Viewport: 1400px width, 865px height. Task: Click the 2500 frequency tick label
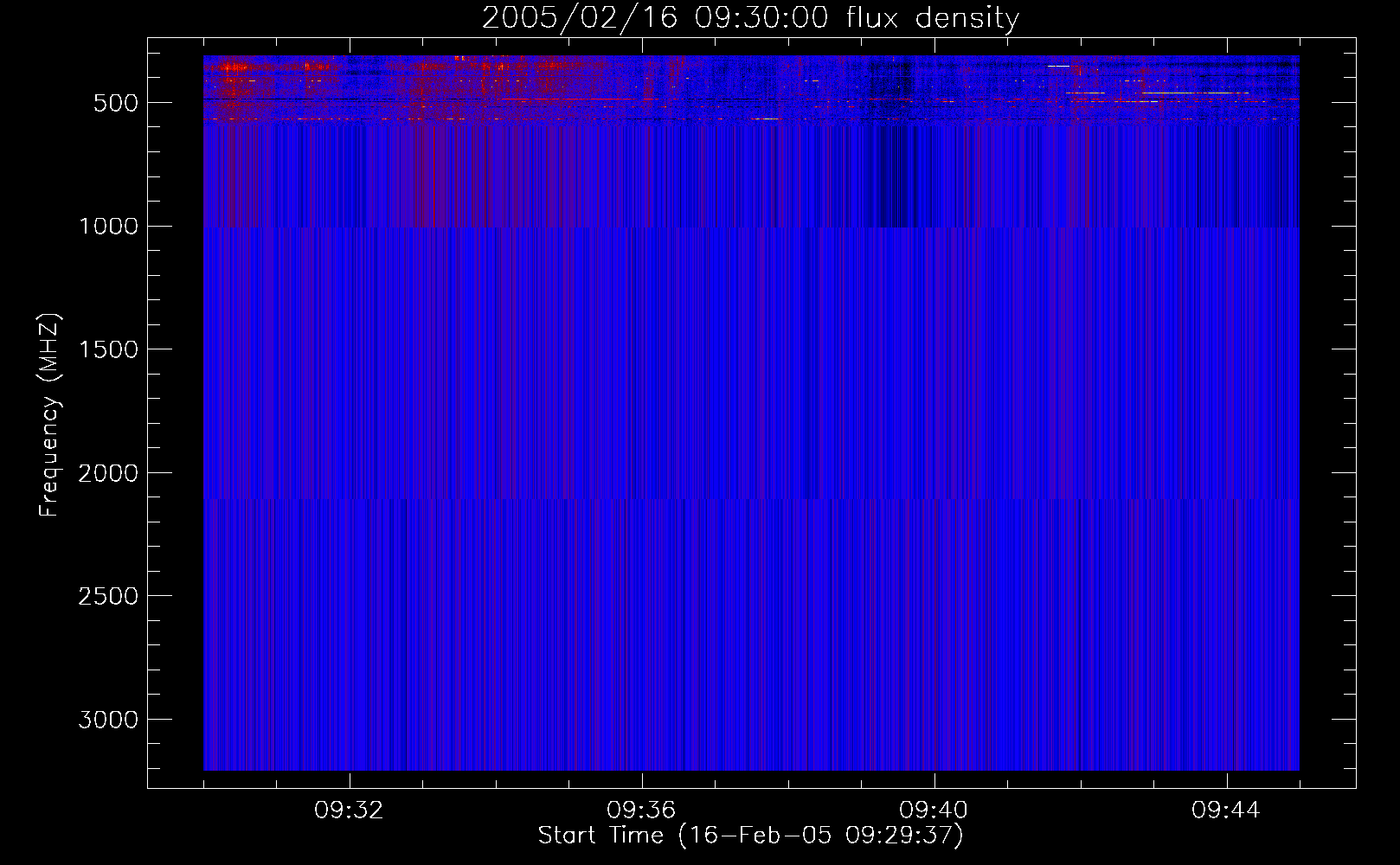tap(108, 596)
